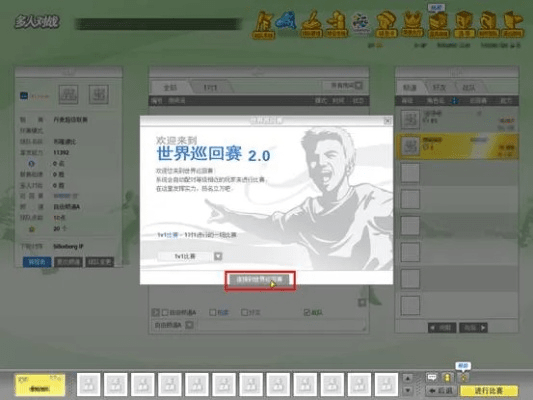This screenshot has width=533, height=400.
Task: Sort players by 等级 column header
Action: coord(407,101)
